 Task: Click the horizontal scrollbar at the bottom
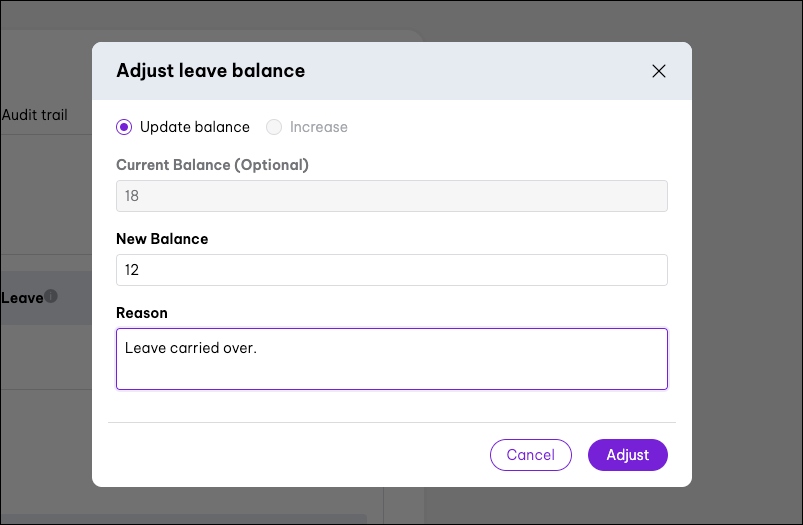click(180, 519)
